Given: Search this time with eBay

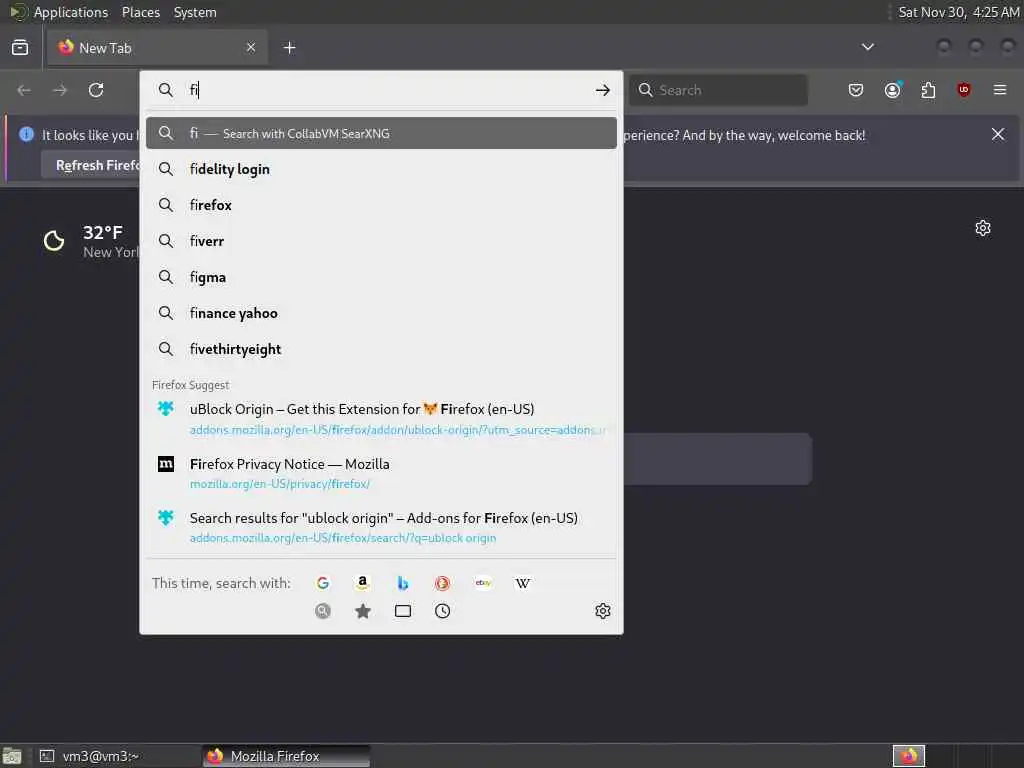Looking at the screenshot, I should click(483, 583).
